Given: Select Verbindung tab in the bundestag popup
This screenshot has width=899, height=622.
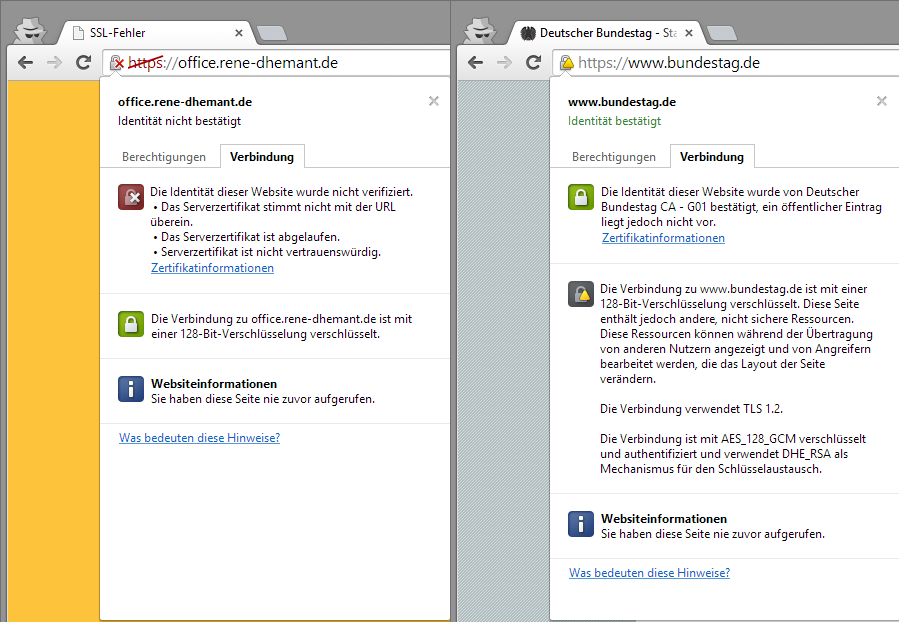Looking at the screenshot, I should [x=712, y=157].
